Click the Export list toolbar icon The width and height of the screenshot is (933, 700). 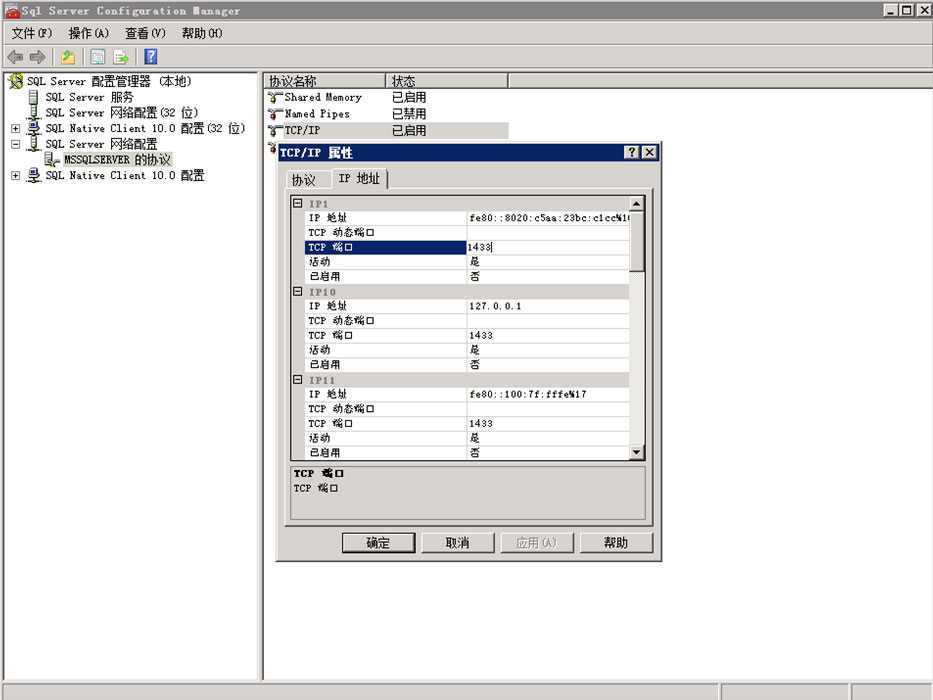pyautogui.click(x=121, y=57)
